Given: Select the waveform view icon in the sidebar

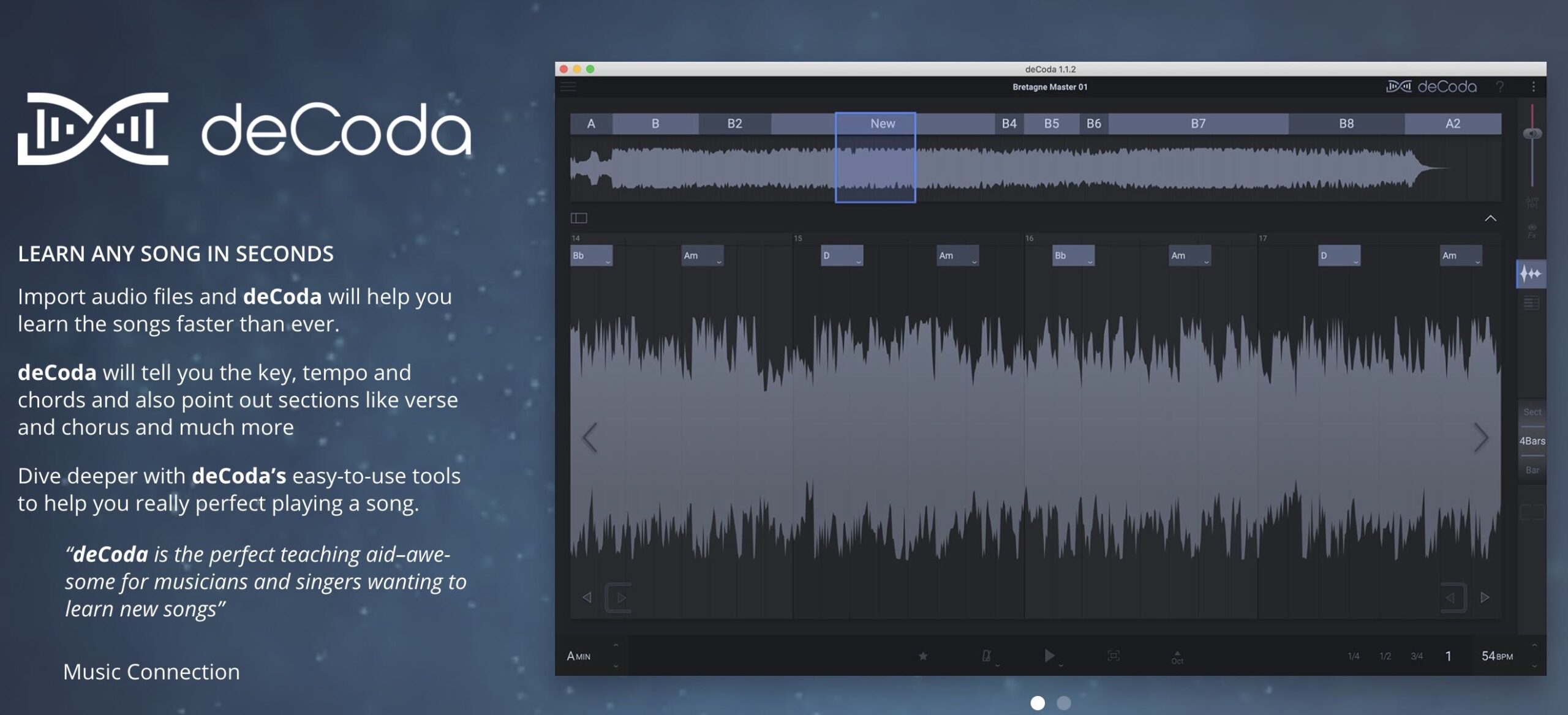Looking at the screenshot, I should click(1531, 274).
